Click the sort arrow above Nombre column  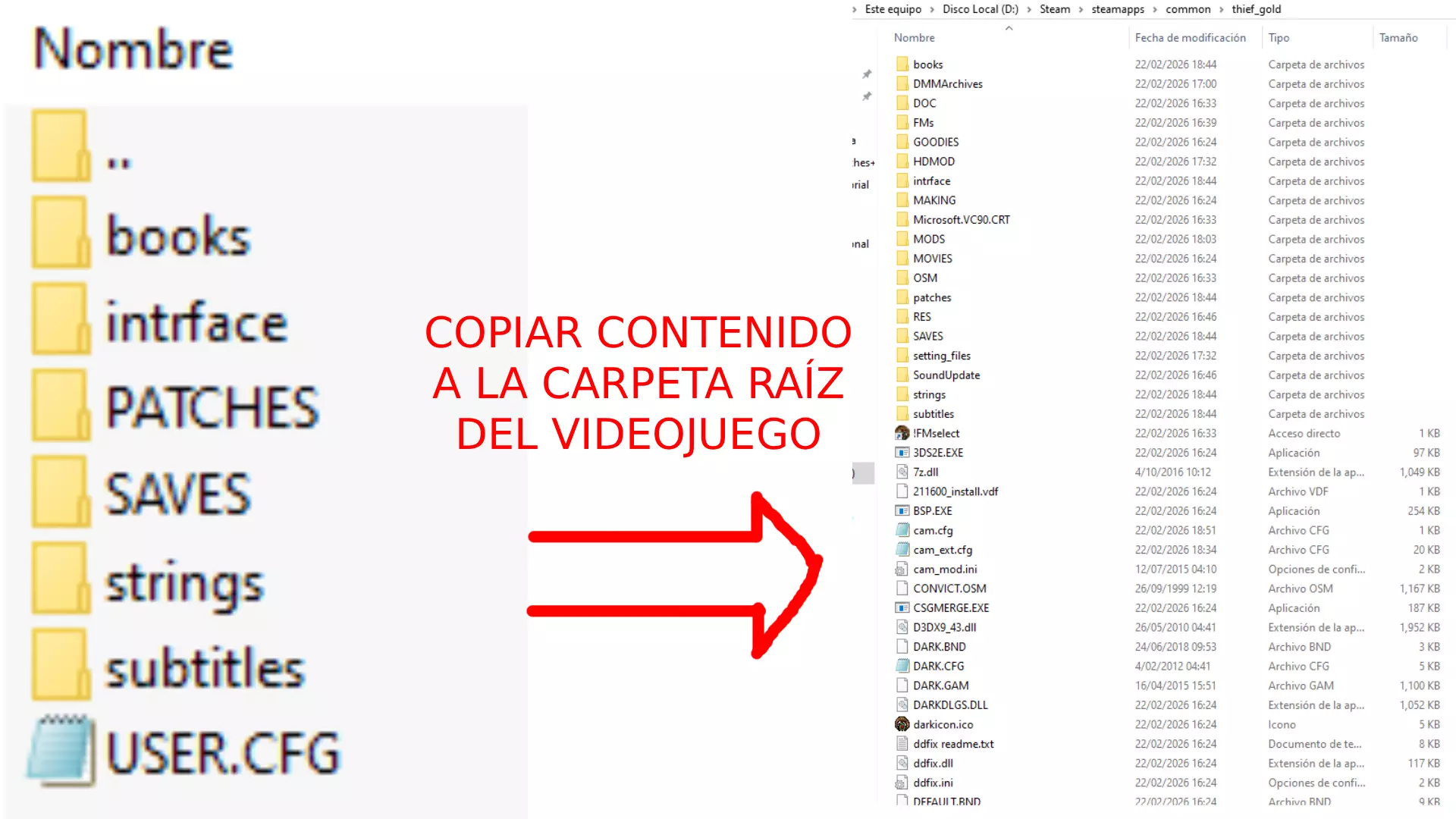1009,29
